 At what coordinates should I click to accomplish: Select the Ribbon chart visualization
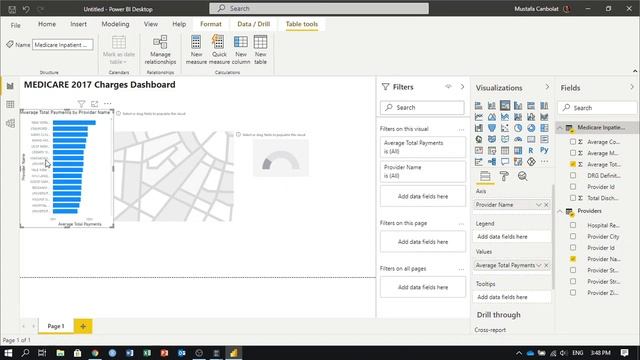[544, 117]
